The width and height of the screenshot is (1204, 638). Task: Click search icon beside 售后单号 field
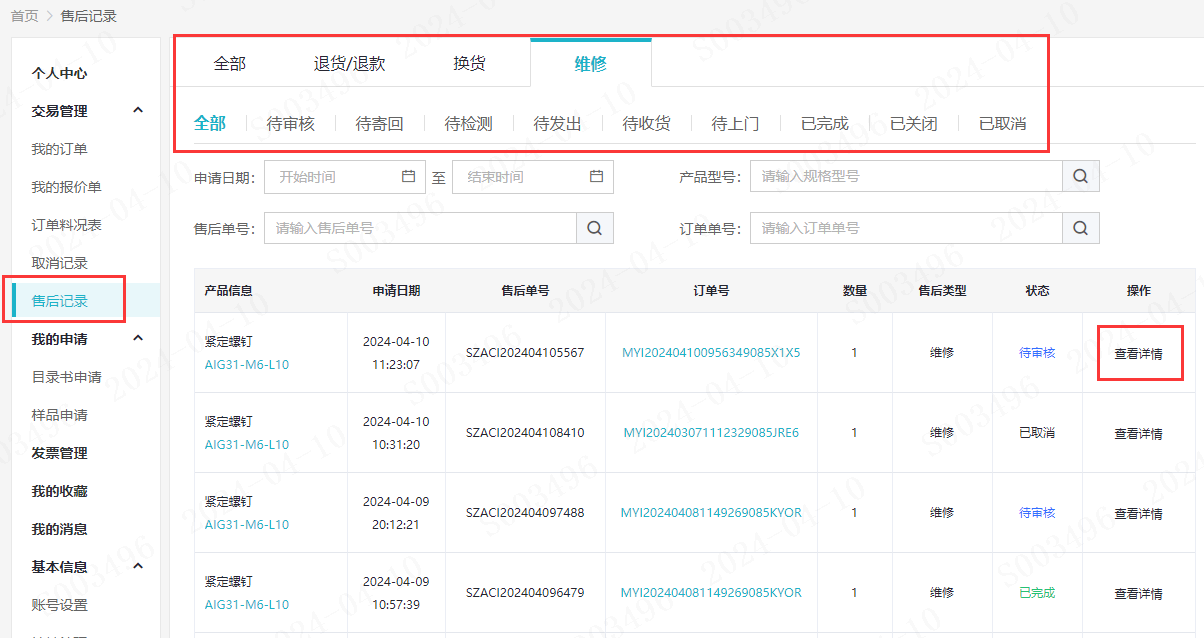pyautogui.click(x=594, y=228)
